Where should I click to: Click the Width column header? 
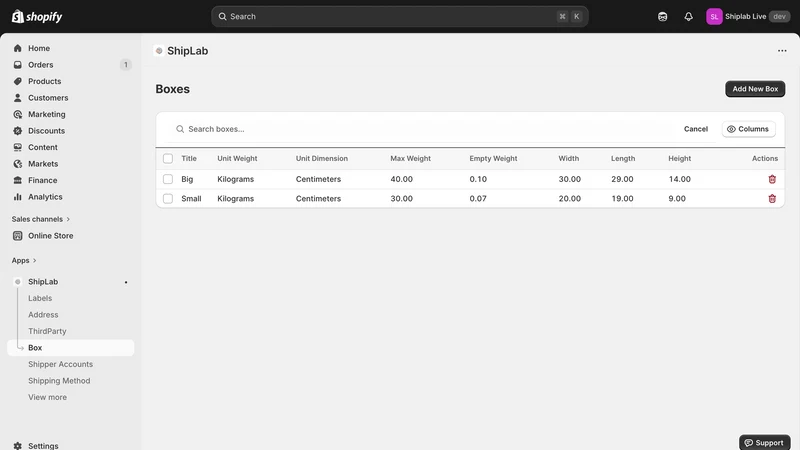568,159
